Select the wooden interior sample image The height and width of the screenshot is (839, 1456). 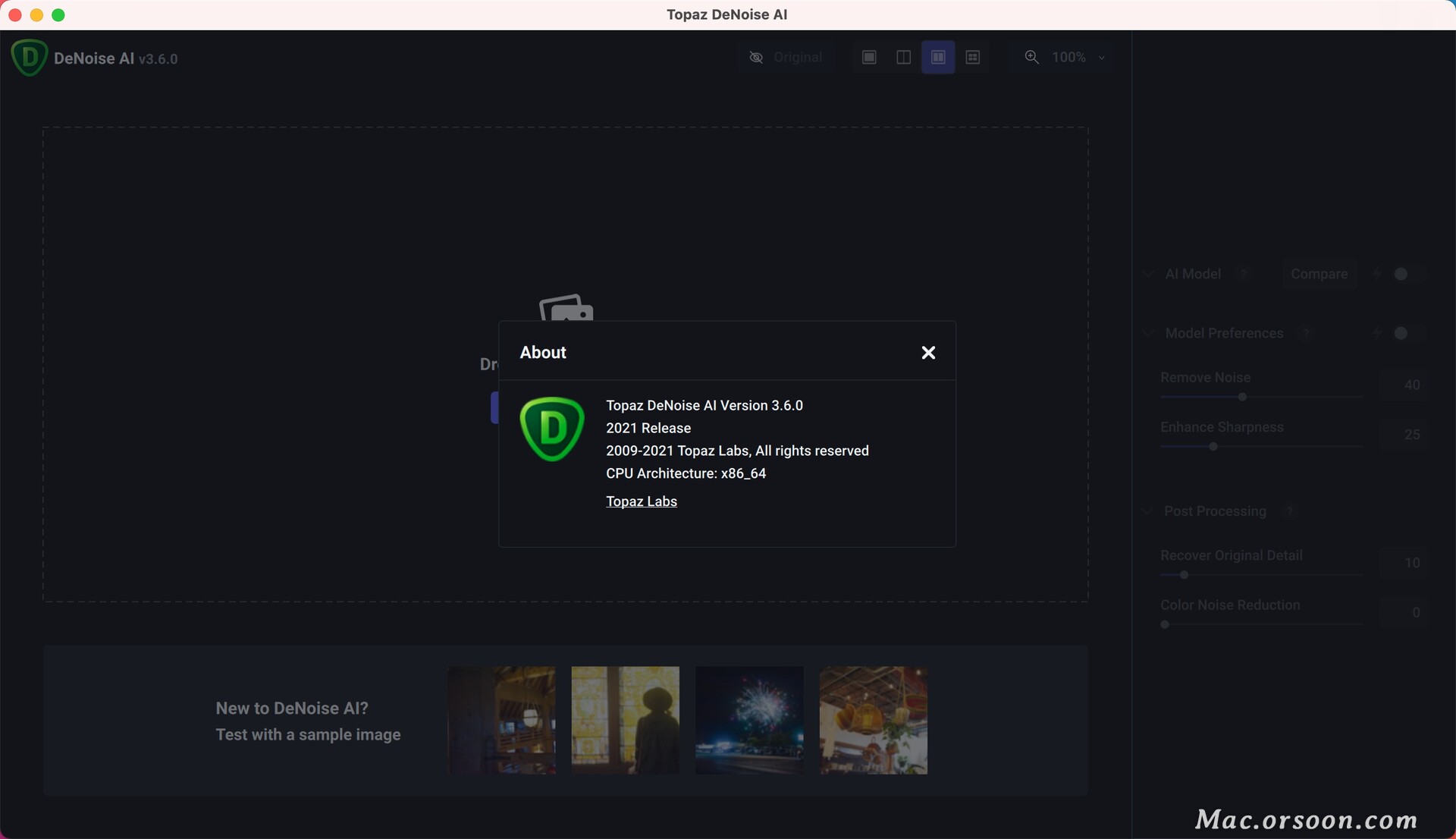[x=501, y=720]
